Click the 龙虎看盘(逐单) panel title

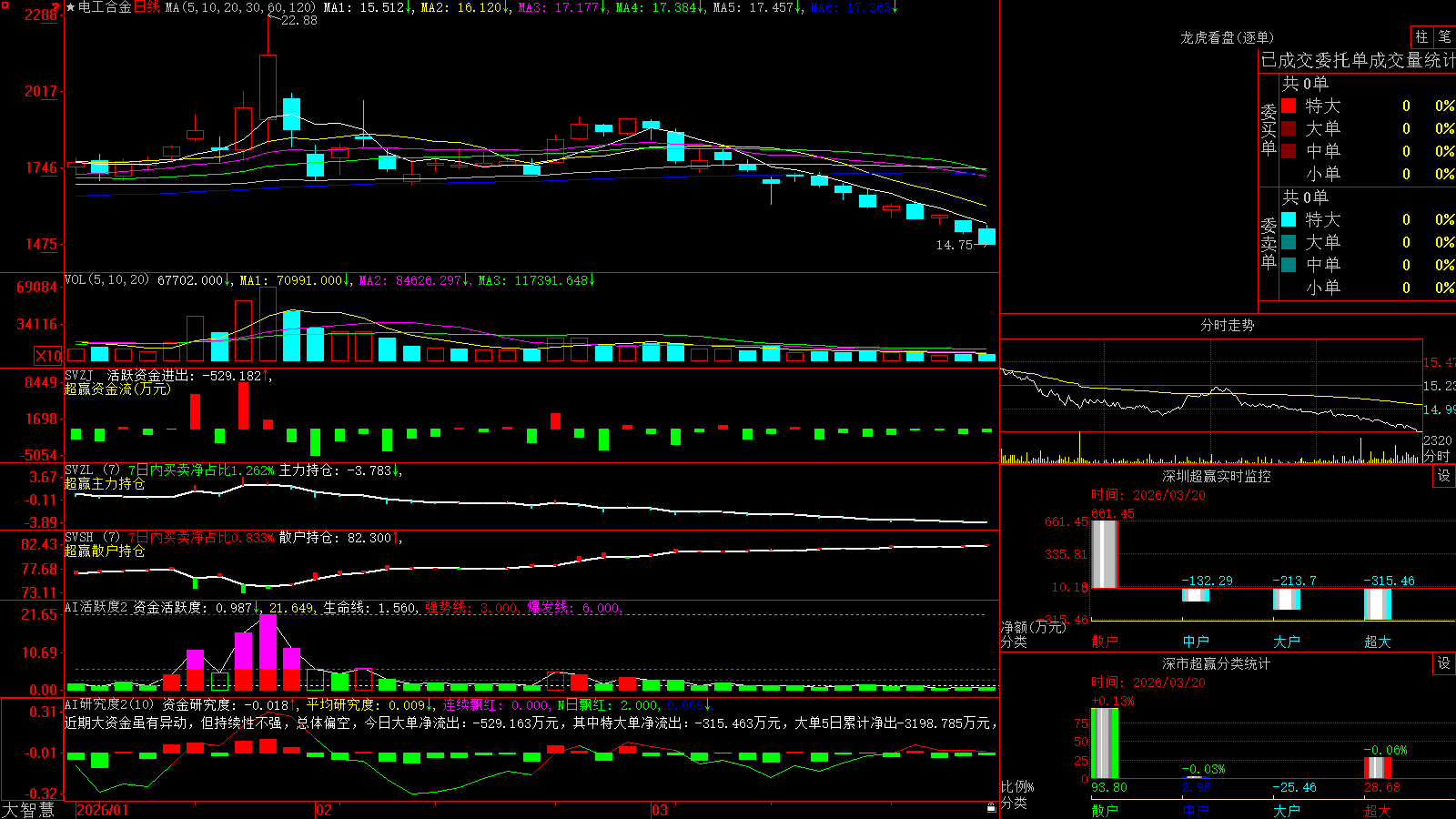[x=1228, y=37]
